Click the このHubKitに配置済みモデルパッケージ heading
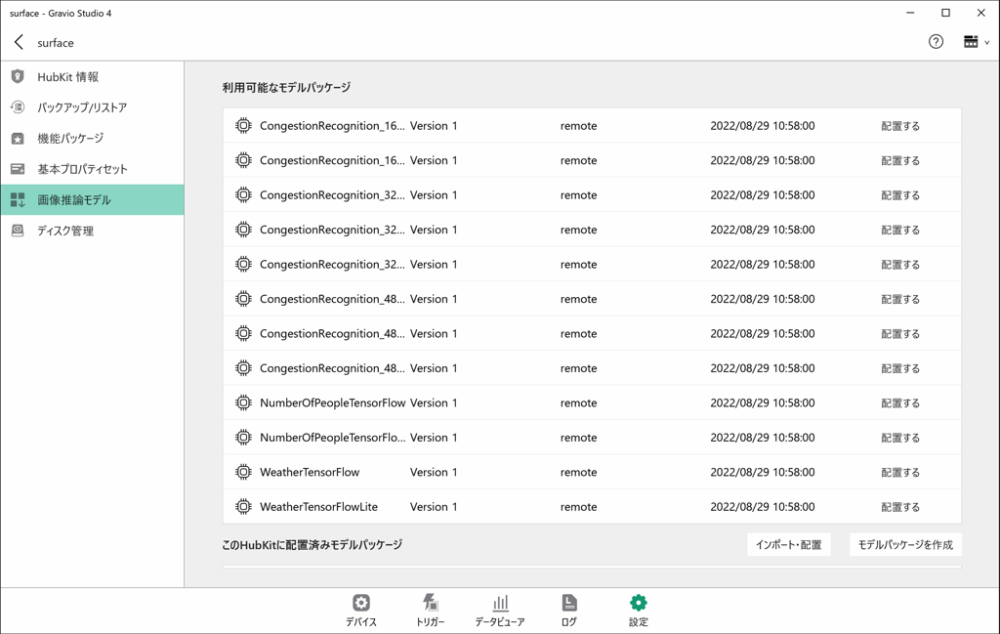Viewport: 1000px width, 634px height. pyautogui.click(x=312, y=545)
